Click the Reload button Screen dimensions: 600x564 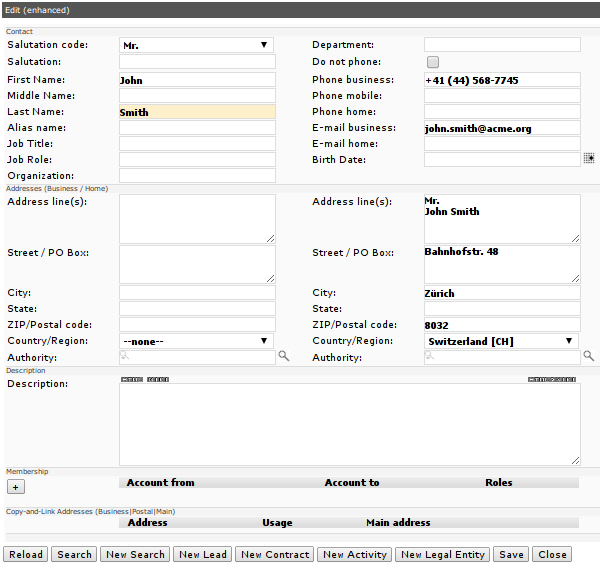[26, 554]
